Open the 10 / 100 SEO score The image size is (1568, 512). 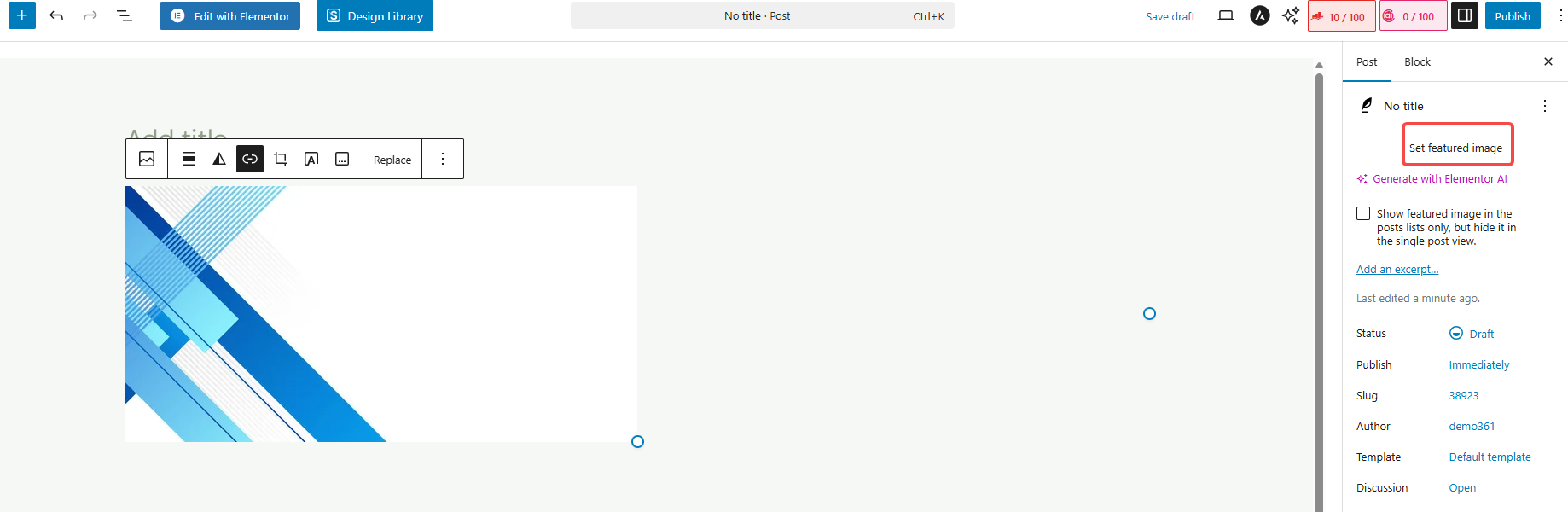(1341, 16)
